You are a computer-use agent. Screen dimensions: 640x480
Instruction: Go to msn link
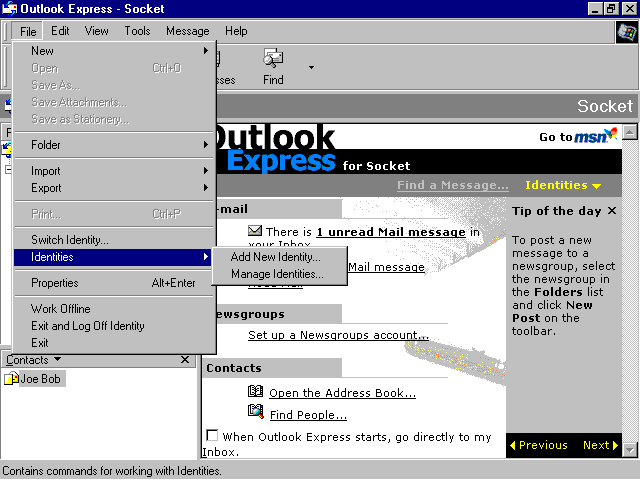[x=578, y=136]
